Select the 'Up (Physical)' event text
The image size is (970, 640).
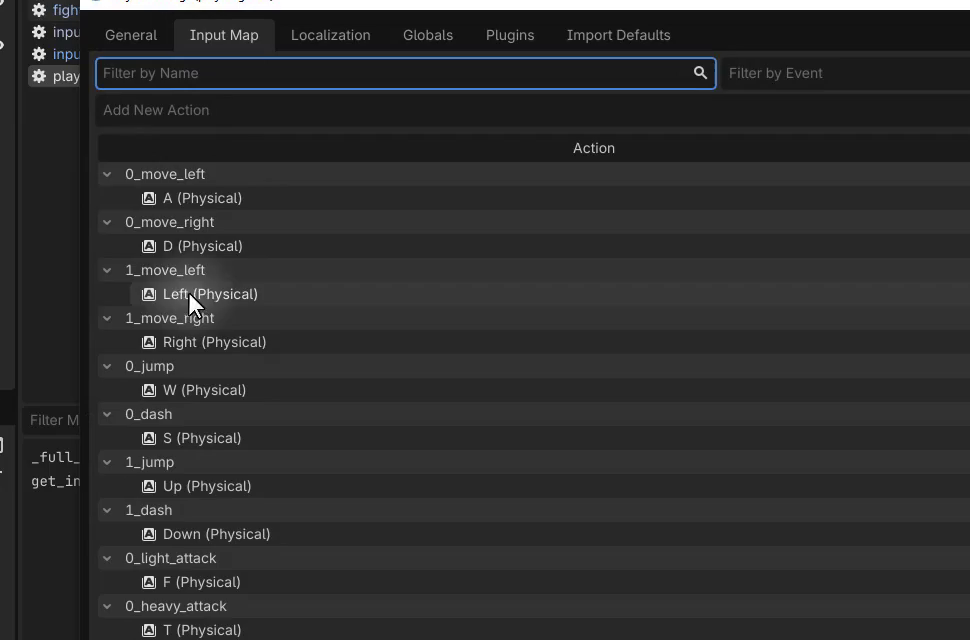pos(207,487)
